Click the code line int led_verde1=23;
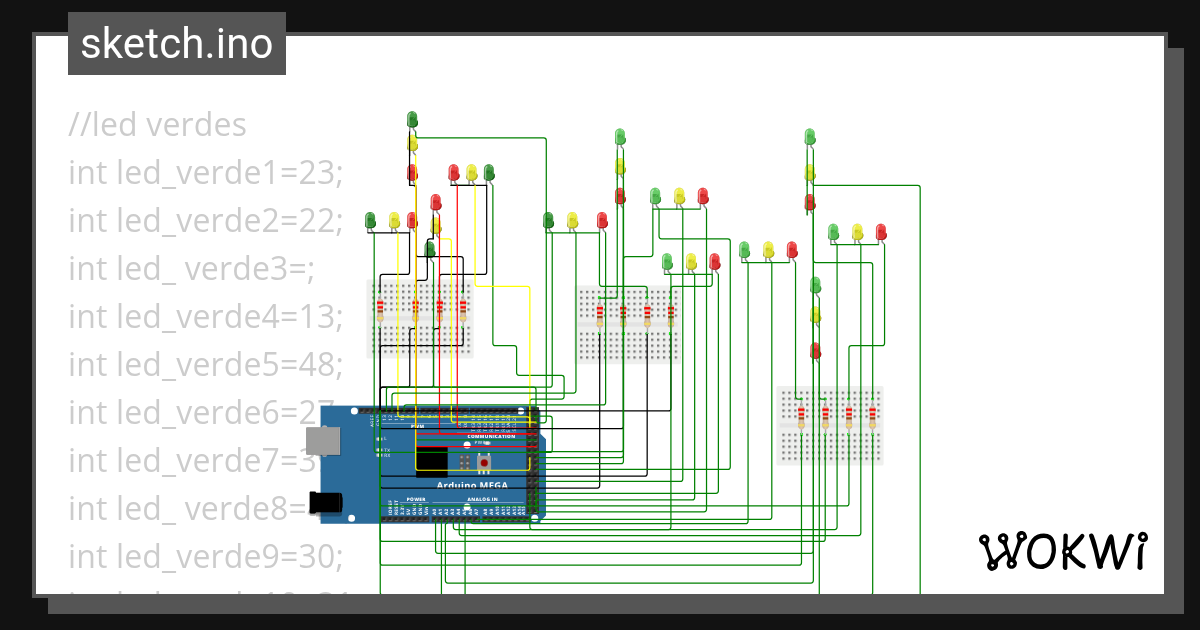 [x=205, y=172]
